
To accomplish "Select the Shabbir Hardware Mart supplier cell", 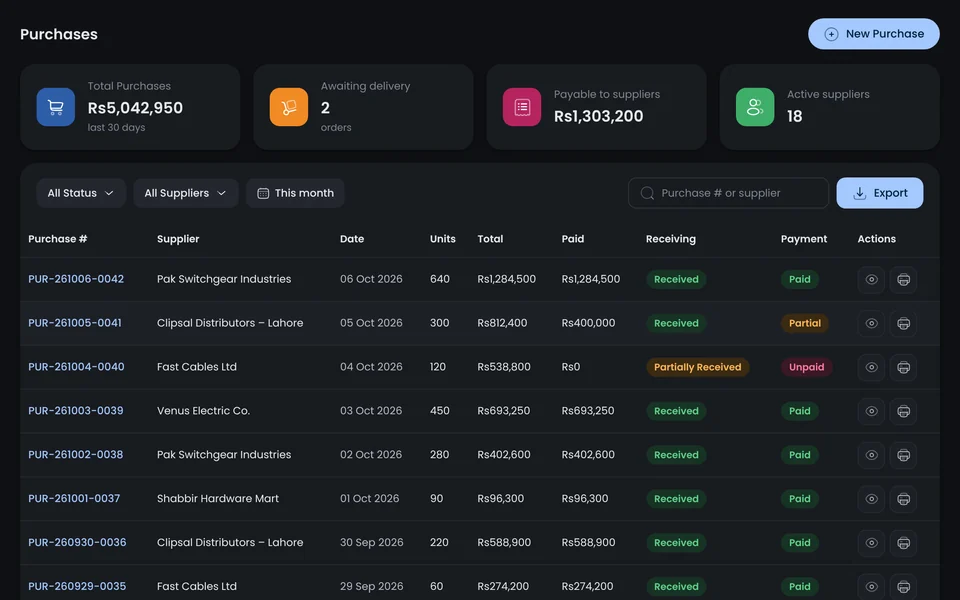I will tap(218, 498).
